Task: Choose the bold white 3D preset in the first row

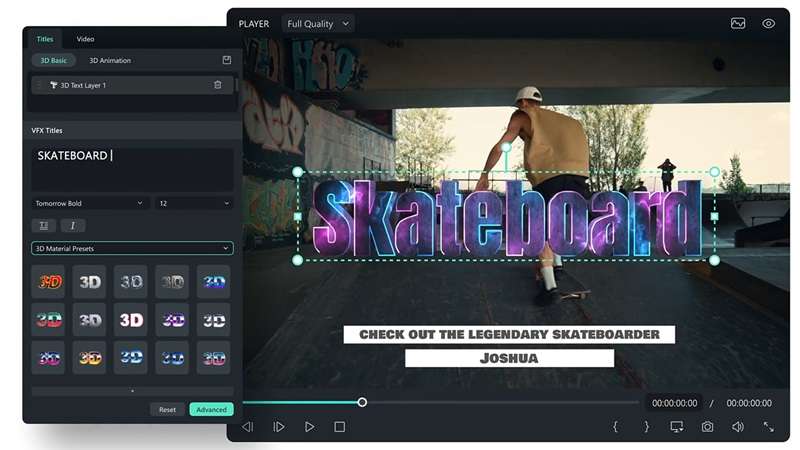Action: pyautogui.click(x=90, y=282)
